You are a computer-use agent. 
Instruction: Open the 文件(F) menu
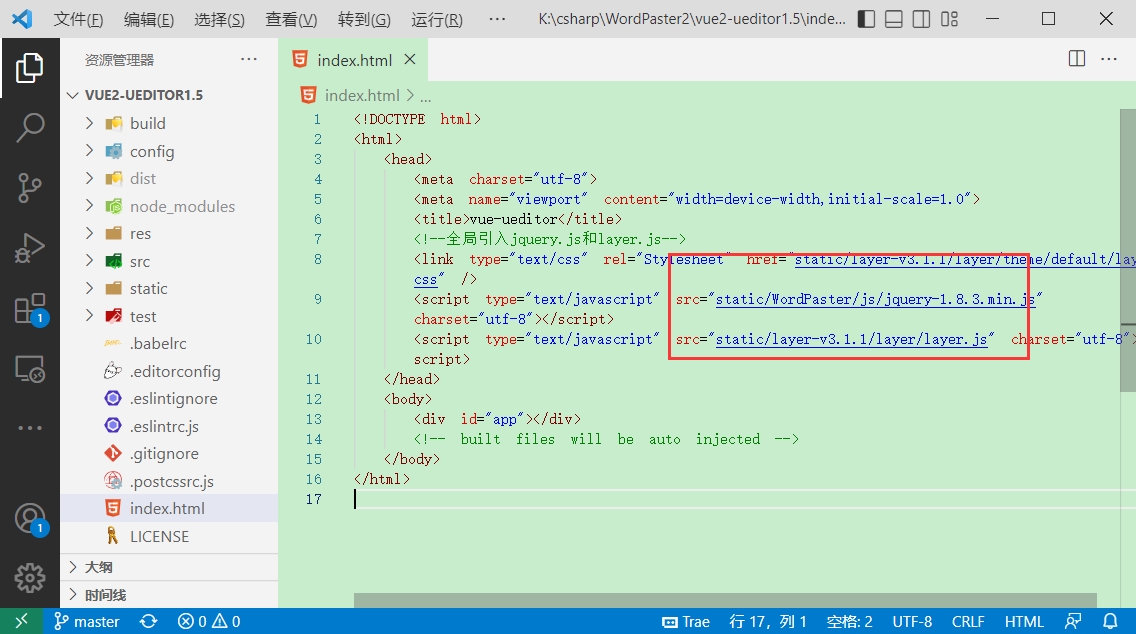(78, 20)
